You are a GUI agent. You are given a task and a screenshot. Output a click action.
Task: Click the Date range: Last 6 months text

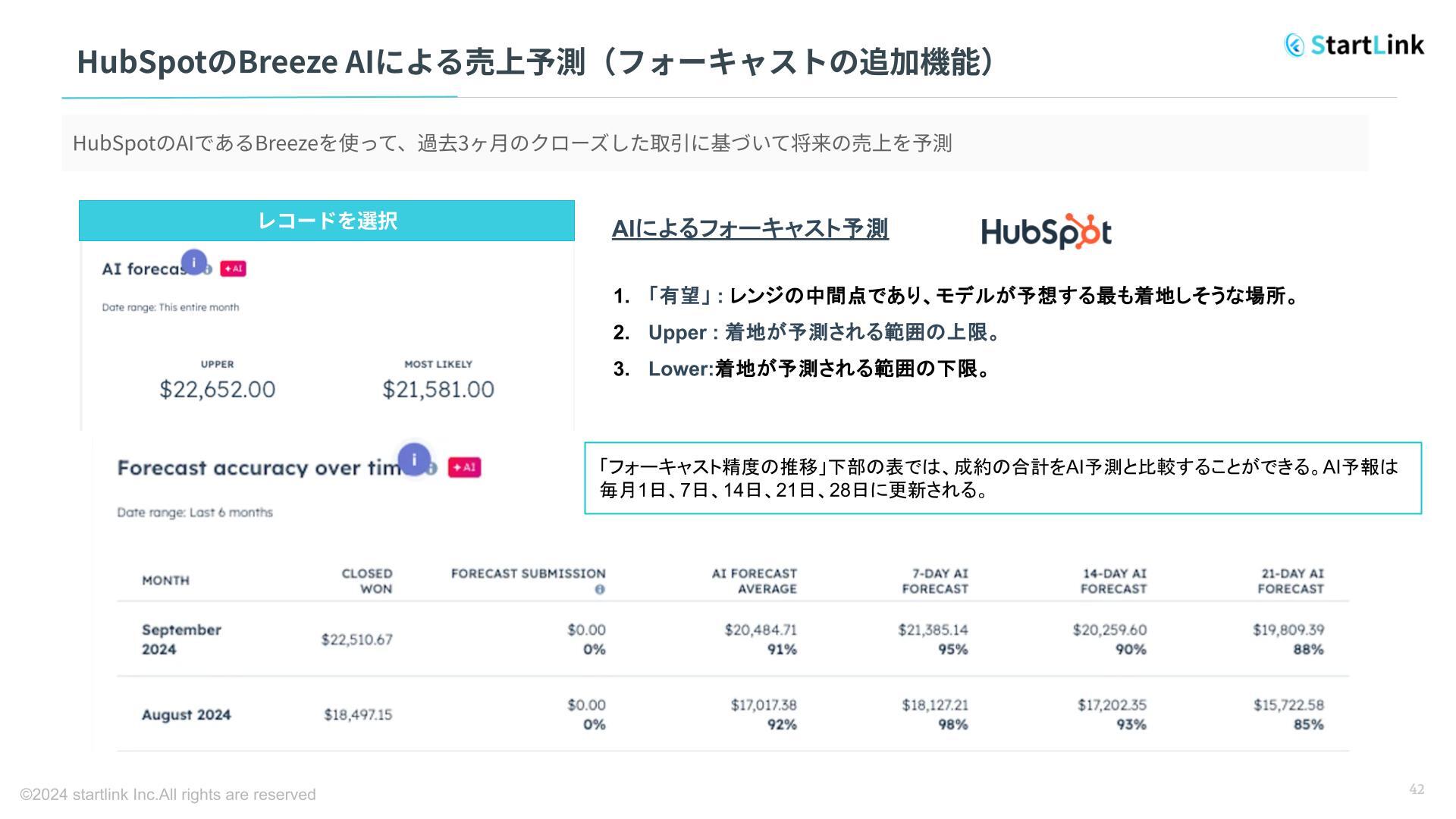[195, 513]
